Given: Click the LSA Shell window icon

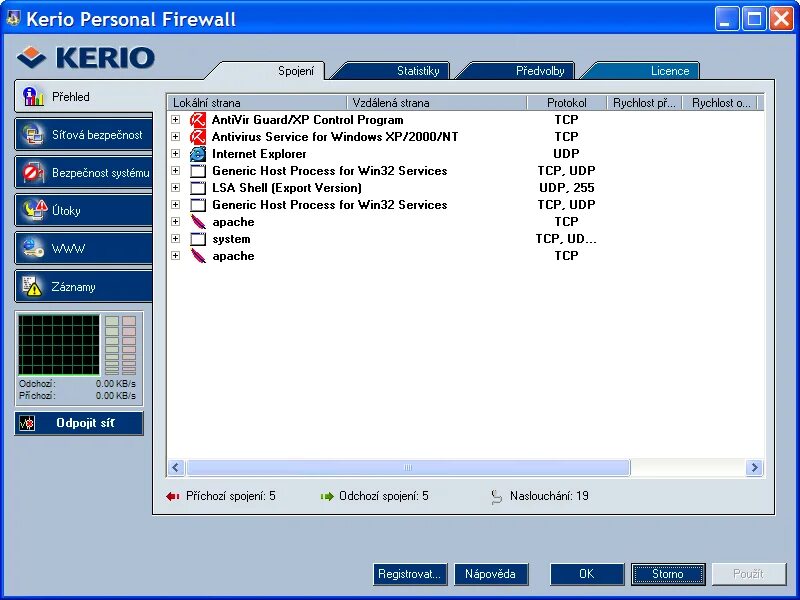Looking at the screenshot, I should (197, 188).
